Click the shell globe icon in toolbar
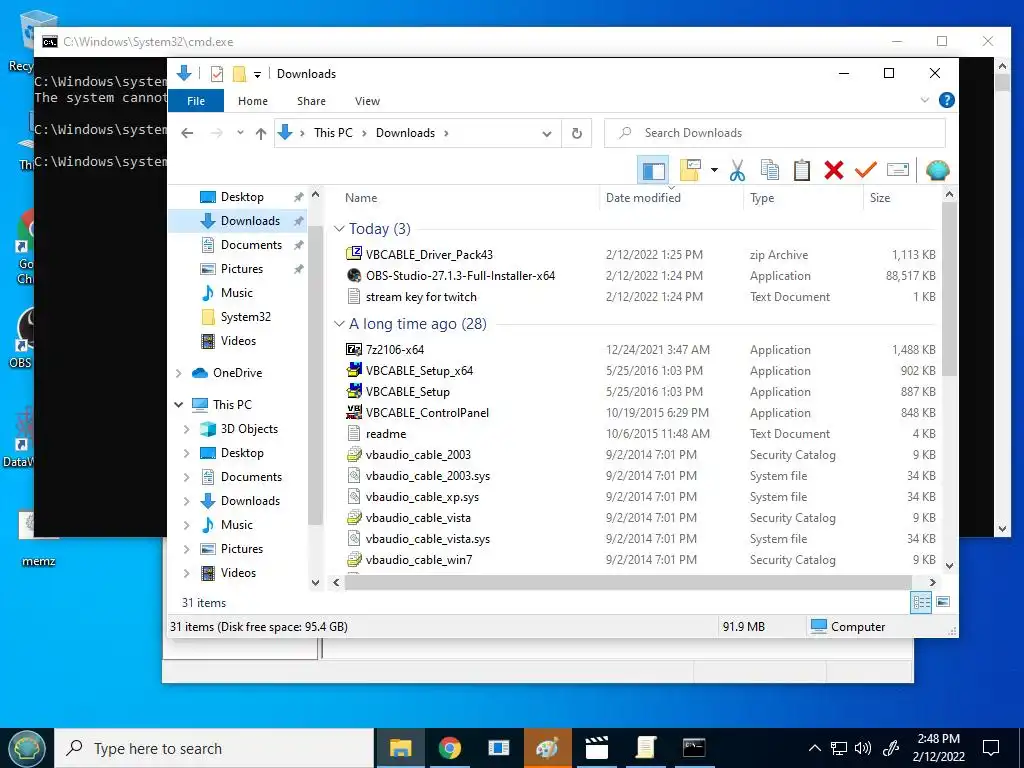This screenshot has height=768, width=1024. [937, 170]
